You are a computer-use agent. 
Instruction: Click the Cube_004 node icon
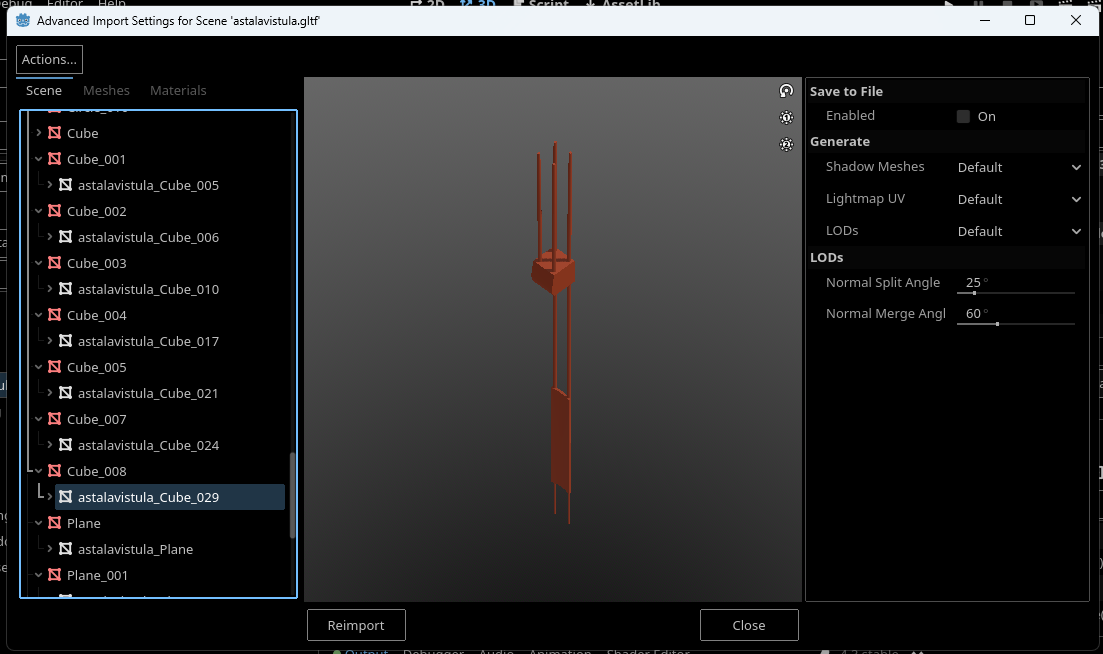pyautogui.click(x=54, y=315)
